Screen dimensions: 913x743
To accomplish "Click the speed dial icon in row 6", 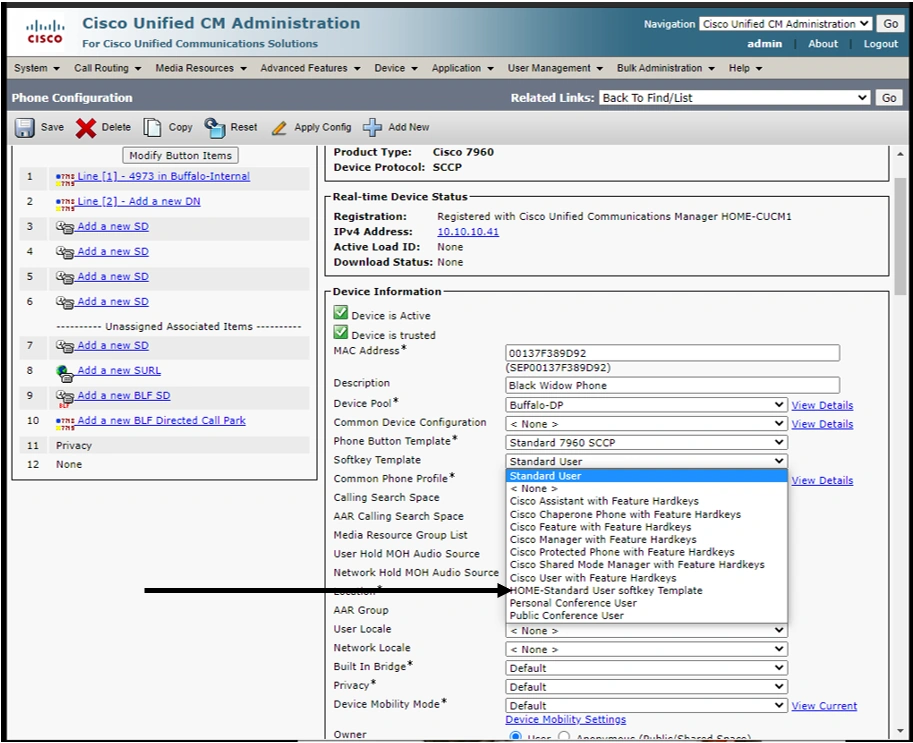I will [65, 302].
